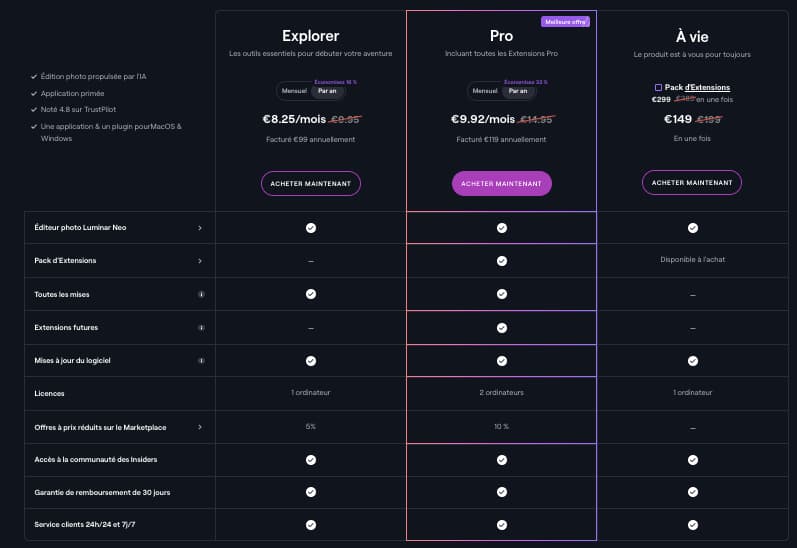
Task: Click Explorer checkmark for Garantie de remboursement
Action: tap(311, 492)
